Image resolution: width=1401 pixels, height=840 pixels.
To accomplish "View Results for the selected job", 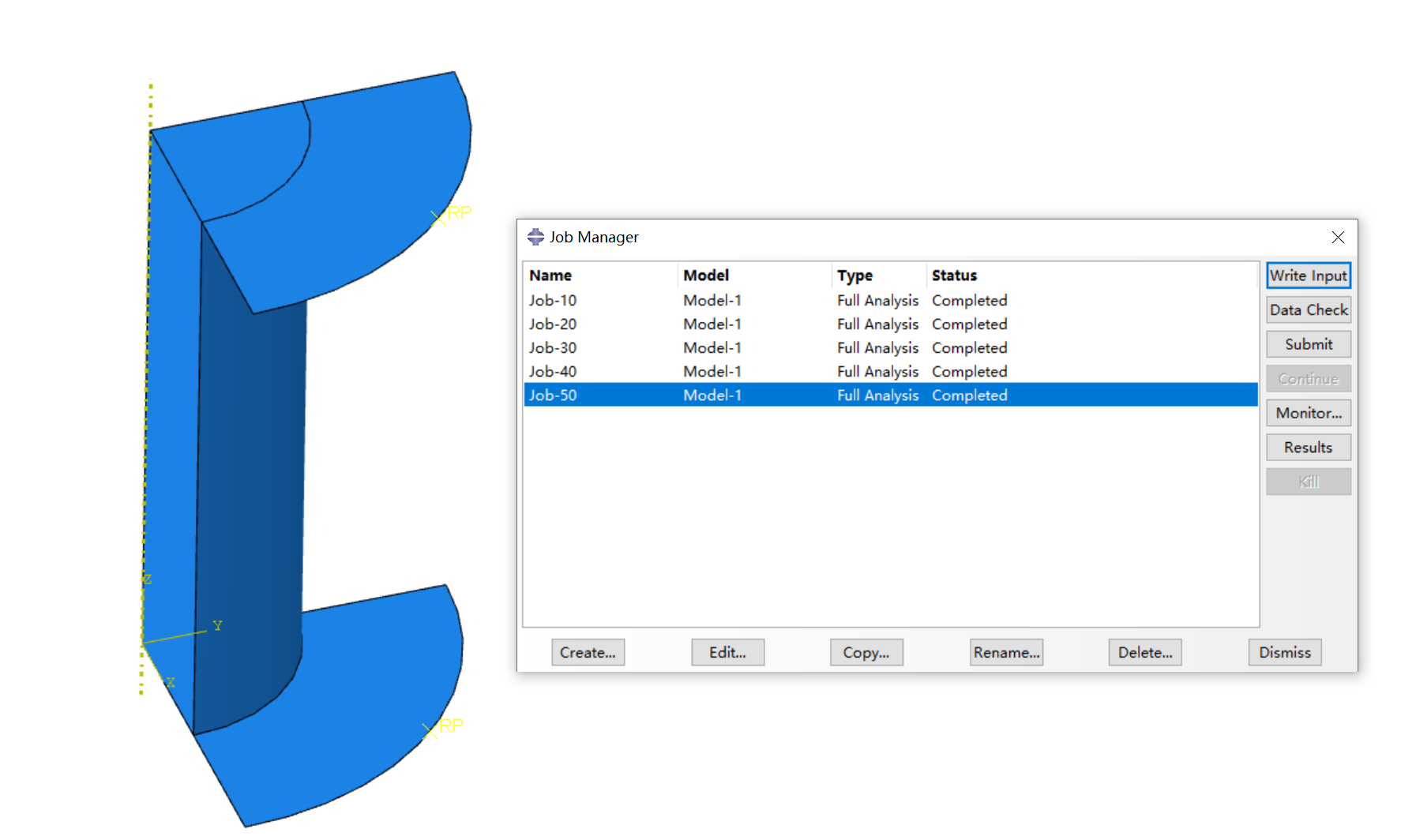I will pyautogui.click(x=1308, y=447).
